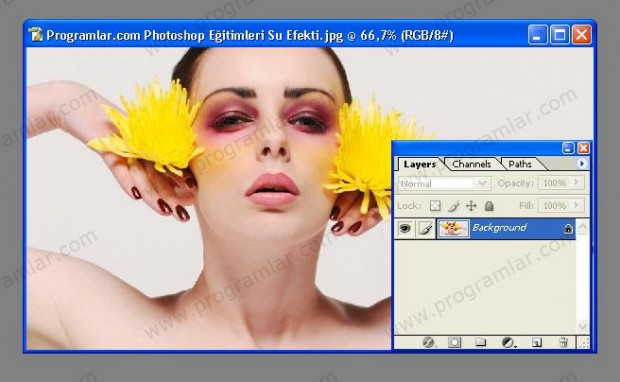
Task: Open the Opacity slider arrow
Action: [577, 183]
